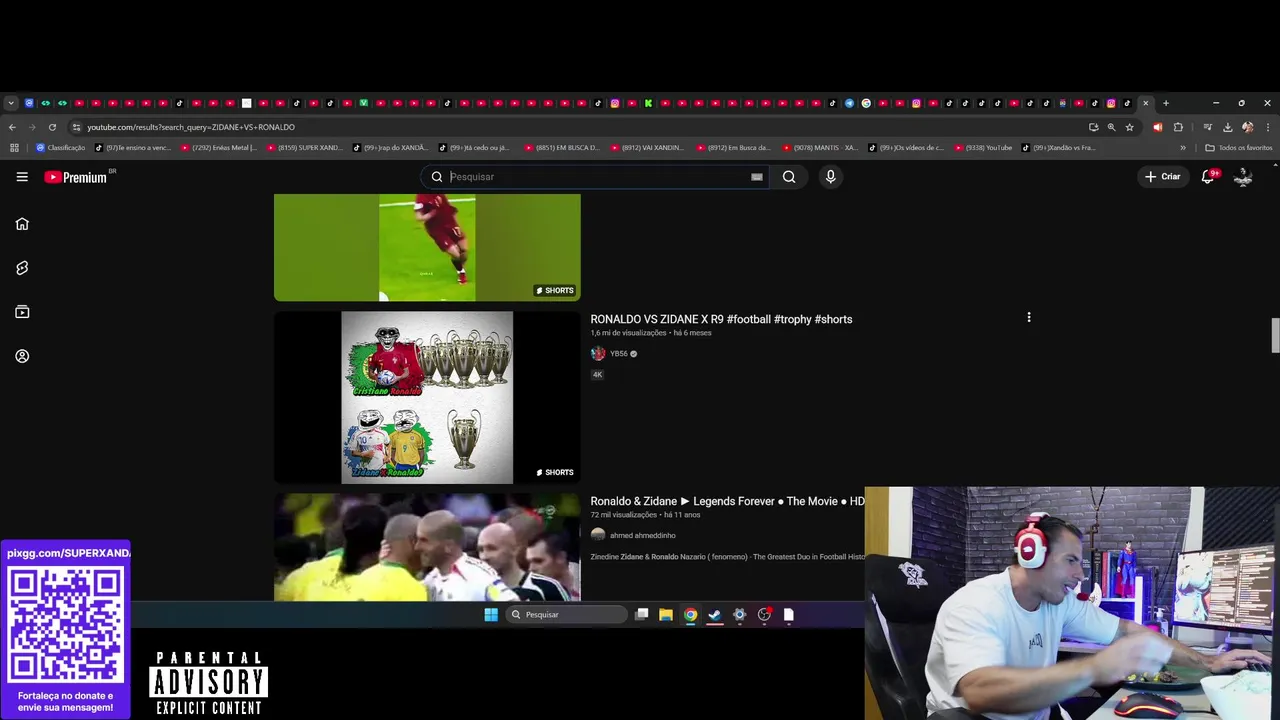Click the red speaker extension icon
The height and width of the screenshot is (720, 1280).
point(1157,127)
